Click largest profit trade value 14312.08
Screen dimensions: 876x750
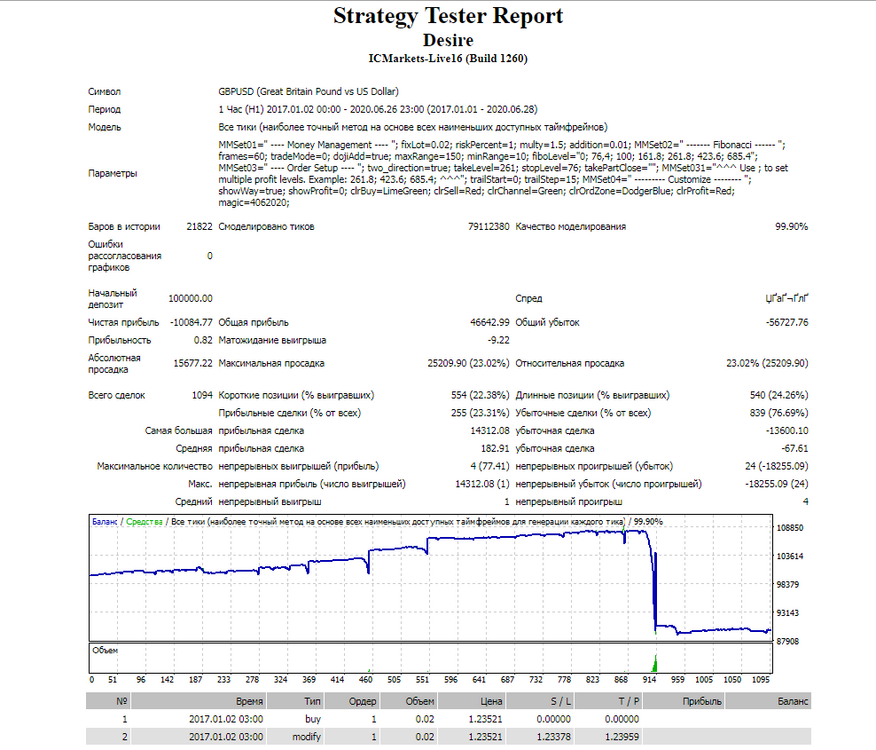pyautogui.click(x=490, y=431)
